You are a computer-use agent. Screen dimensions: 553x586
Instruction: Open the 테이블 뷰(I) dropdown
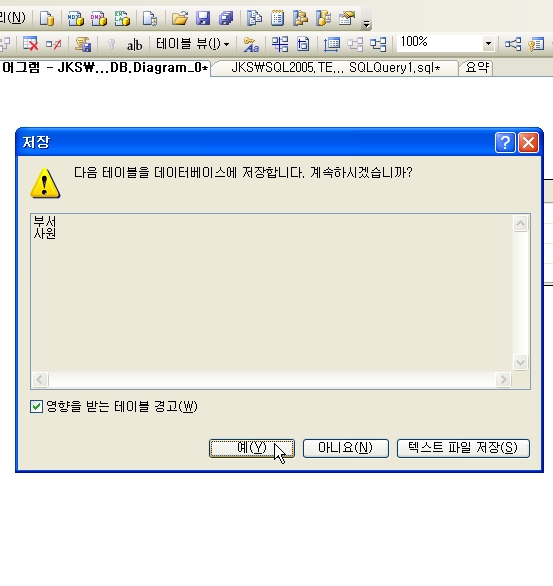192,44
